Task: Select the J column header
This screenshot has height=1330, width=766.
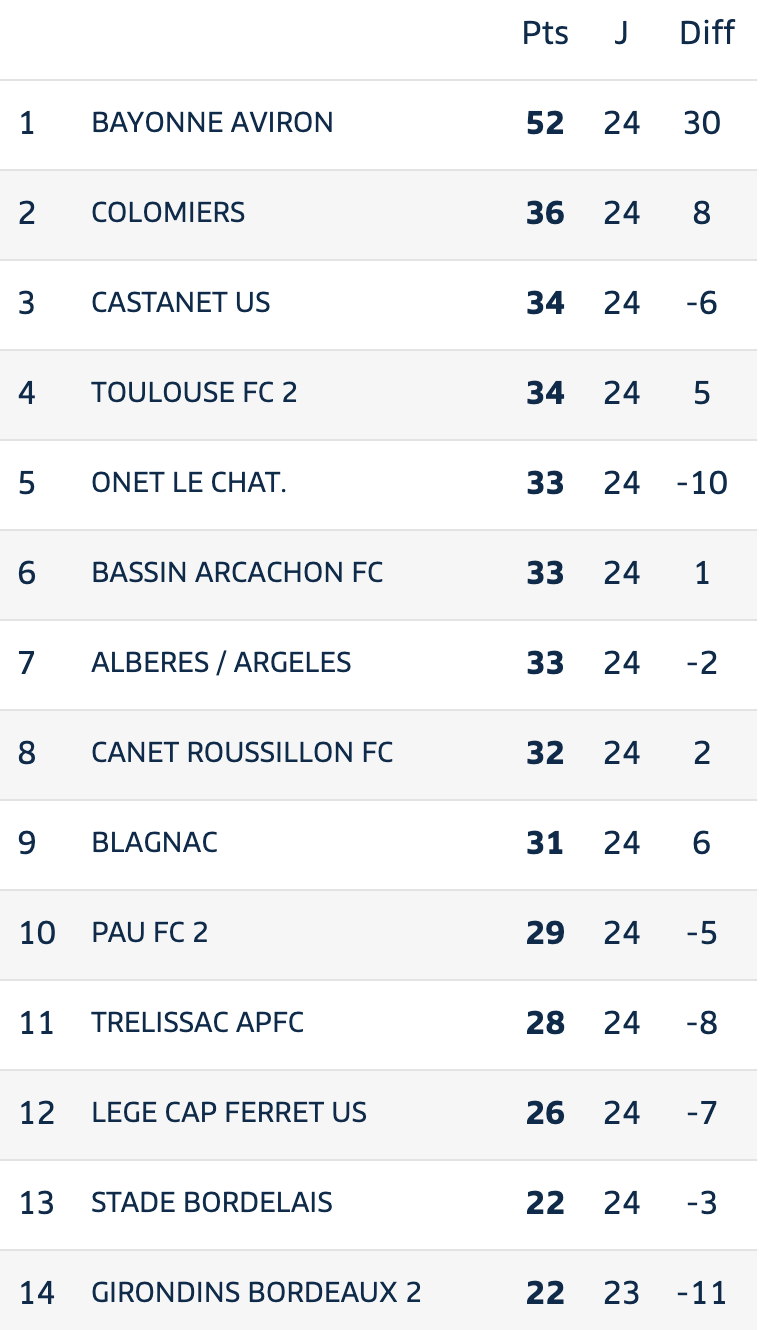Action: point(621,34)
